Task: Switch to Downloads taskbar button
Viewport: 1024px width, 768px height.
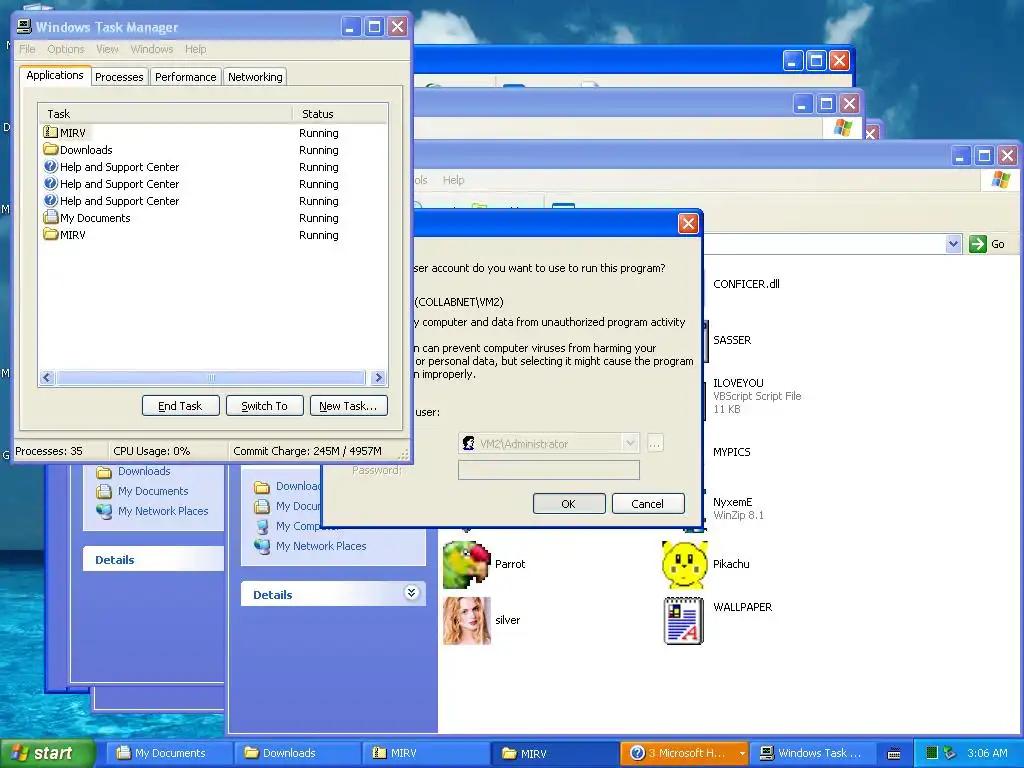Action: coord(296,753)
